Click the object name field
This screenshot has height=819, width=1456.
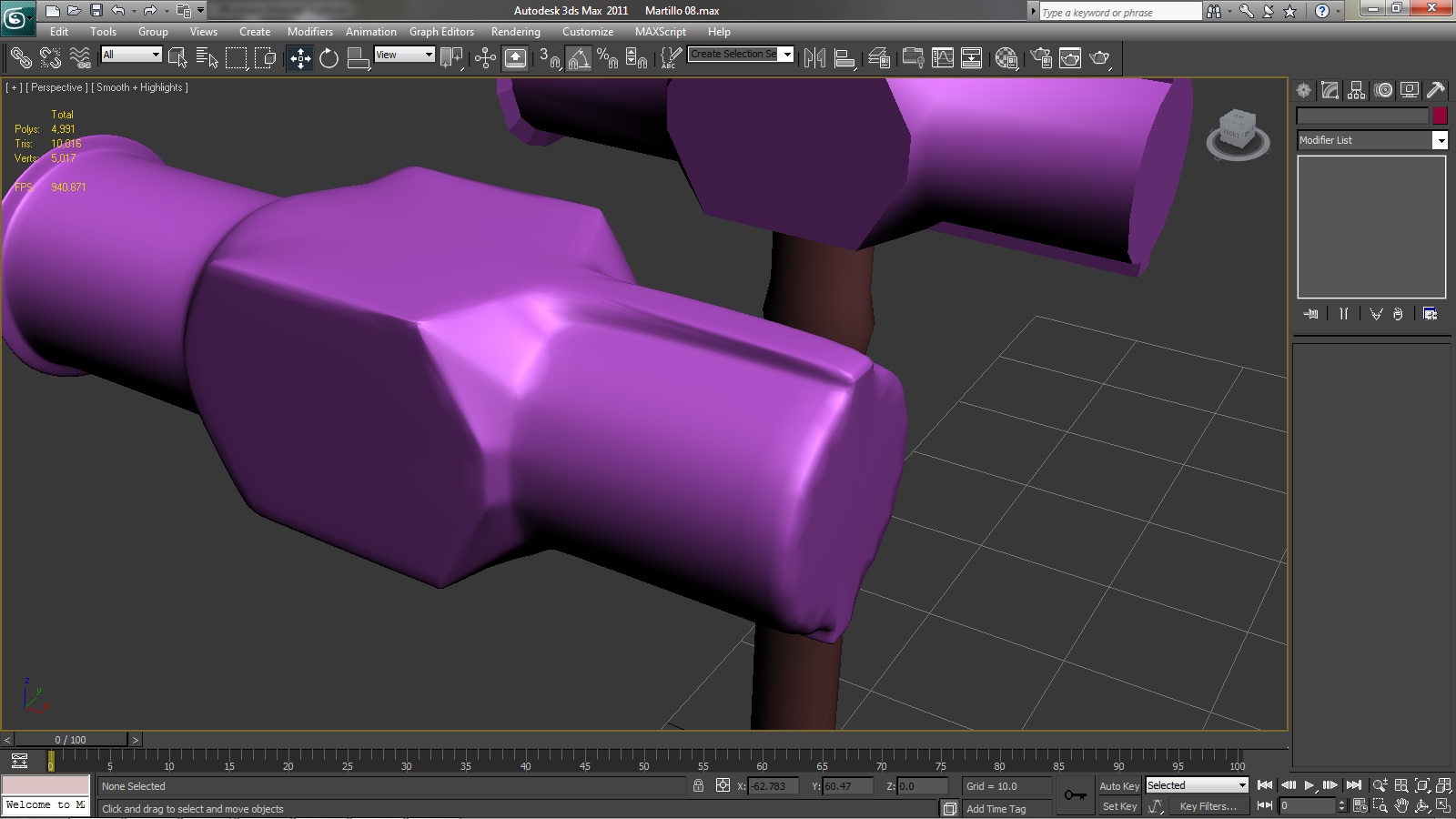[x=1362, y=116]
